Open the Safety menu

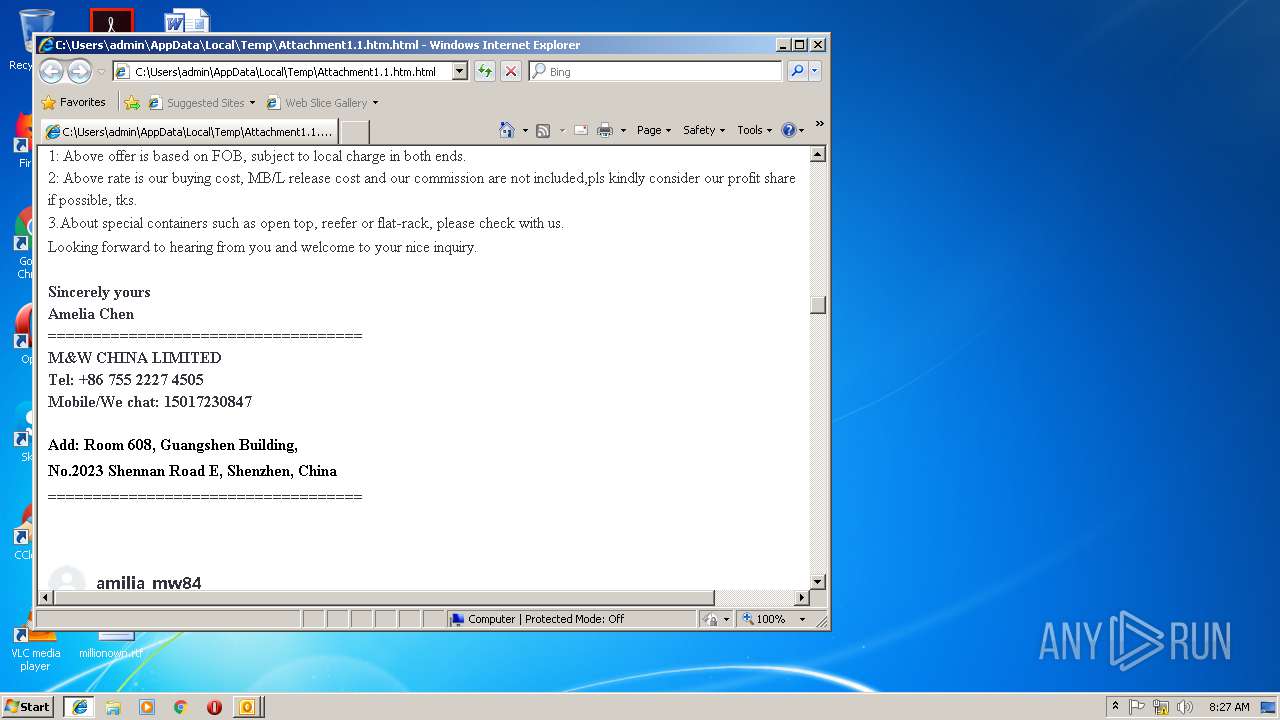click(704, 130)
